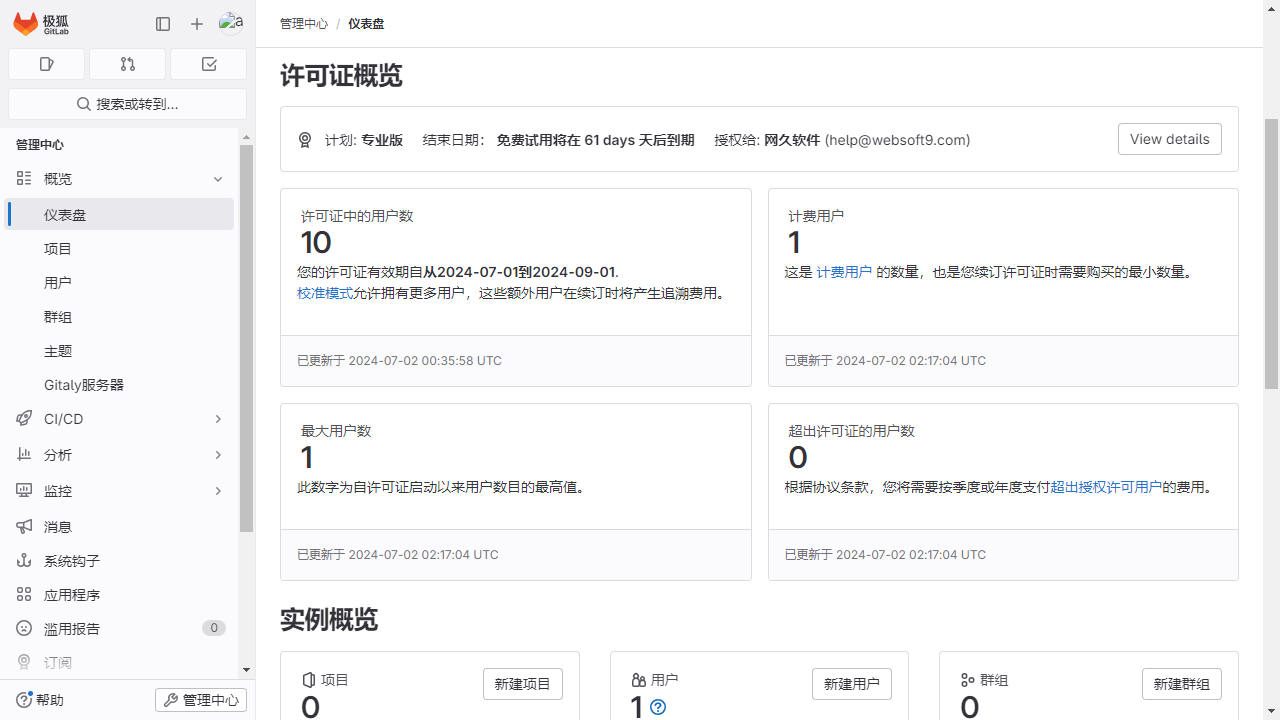Open 群组 admin page in sidebar
Viewport: 1280px width, 720px height.
(121, 317)
